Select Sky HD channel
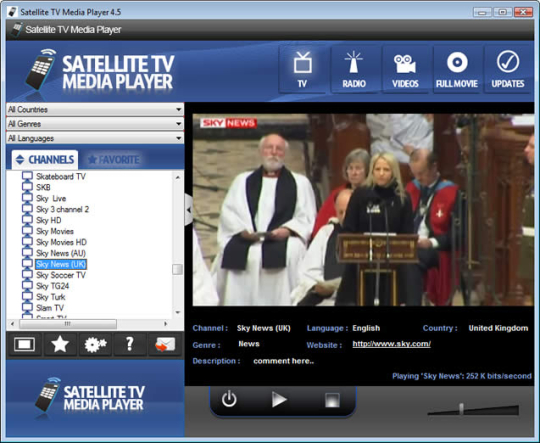Viewport: 540px width, 443px height. tap(49, 220)
